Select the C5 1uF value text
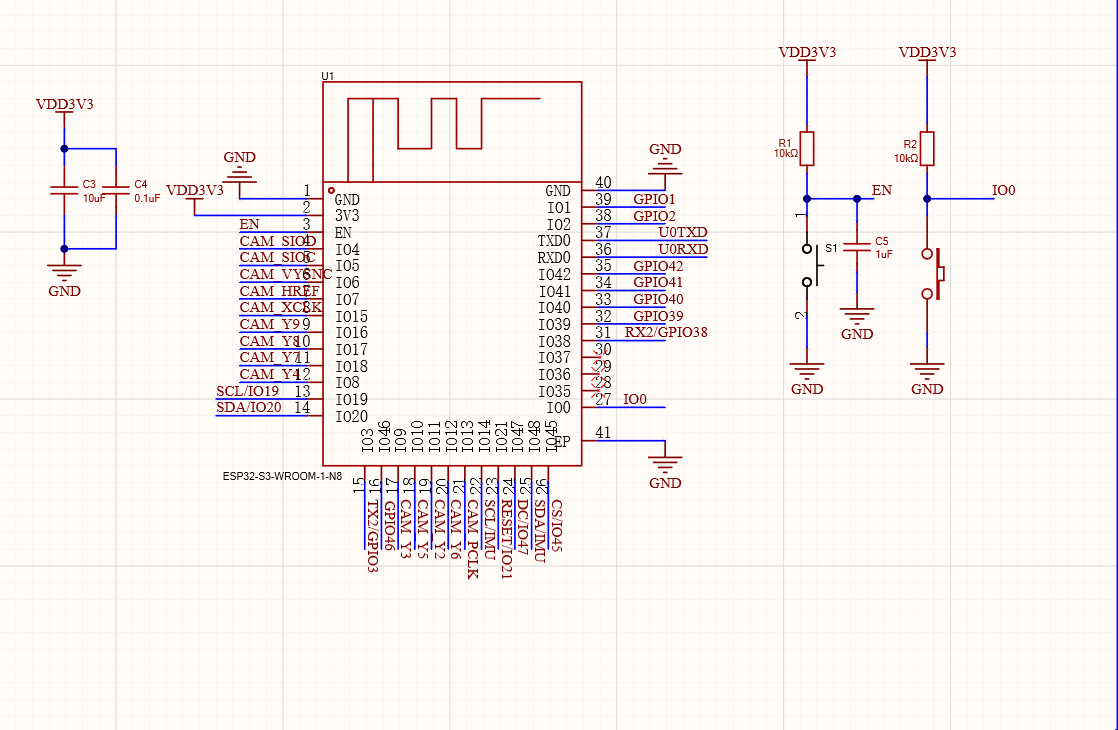The width and height of the screenshot is (1118, 730). (884, 255)
